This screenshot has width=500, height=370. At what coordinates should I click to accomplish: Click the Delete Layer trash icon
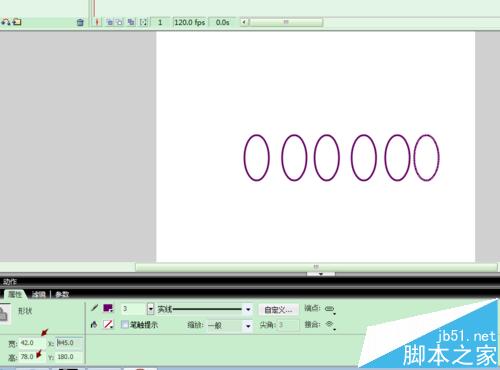(80, 22)
